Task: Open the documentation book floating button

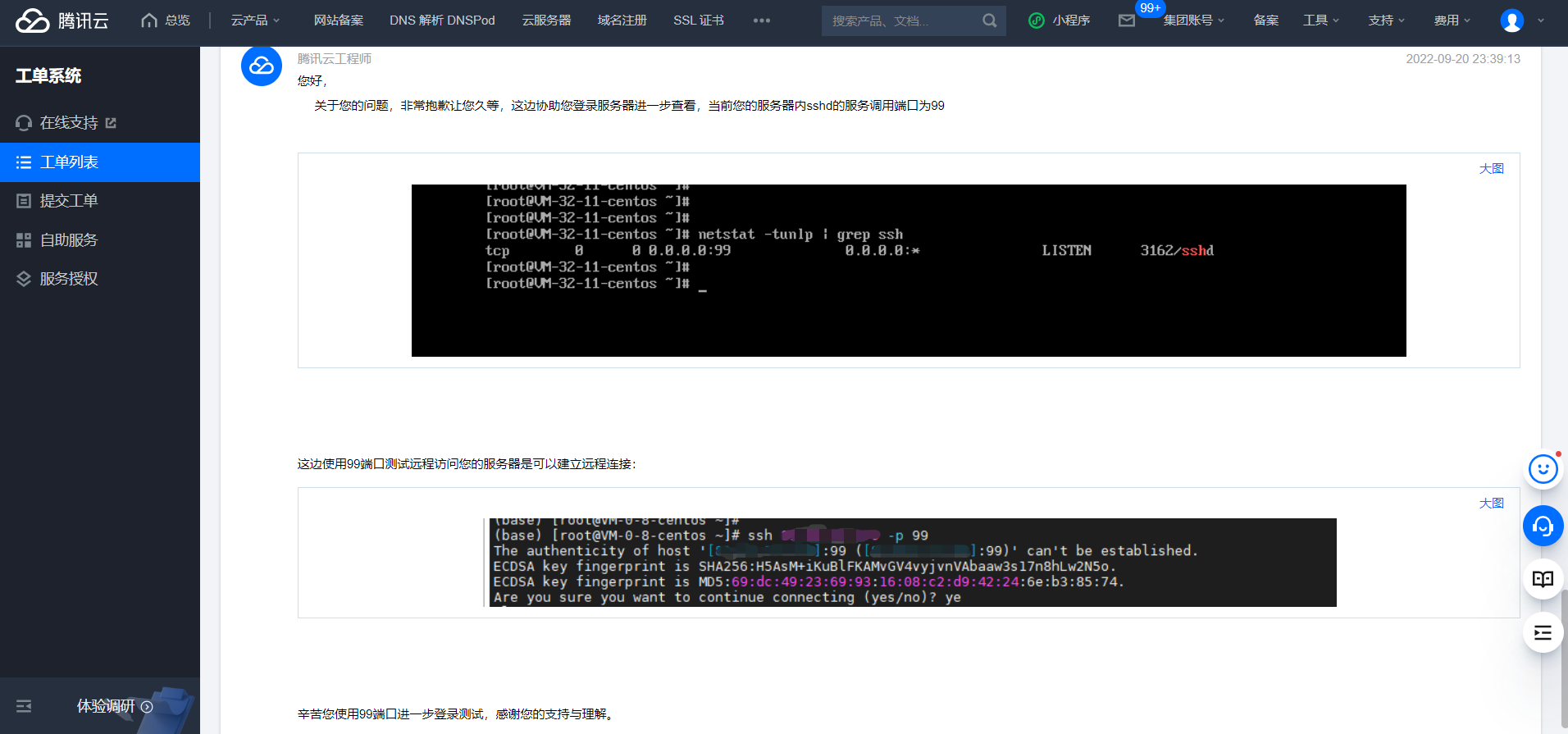Action: 1543,579
